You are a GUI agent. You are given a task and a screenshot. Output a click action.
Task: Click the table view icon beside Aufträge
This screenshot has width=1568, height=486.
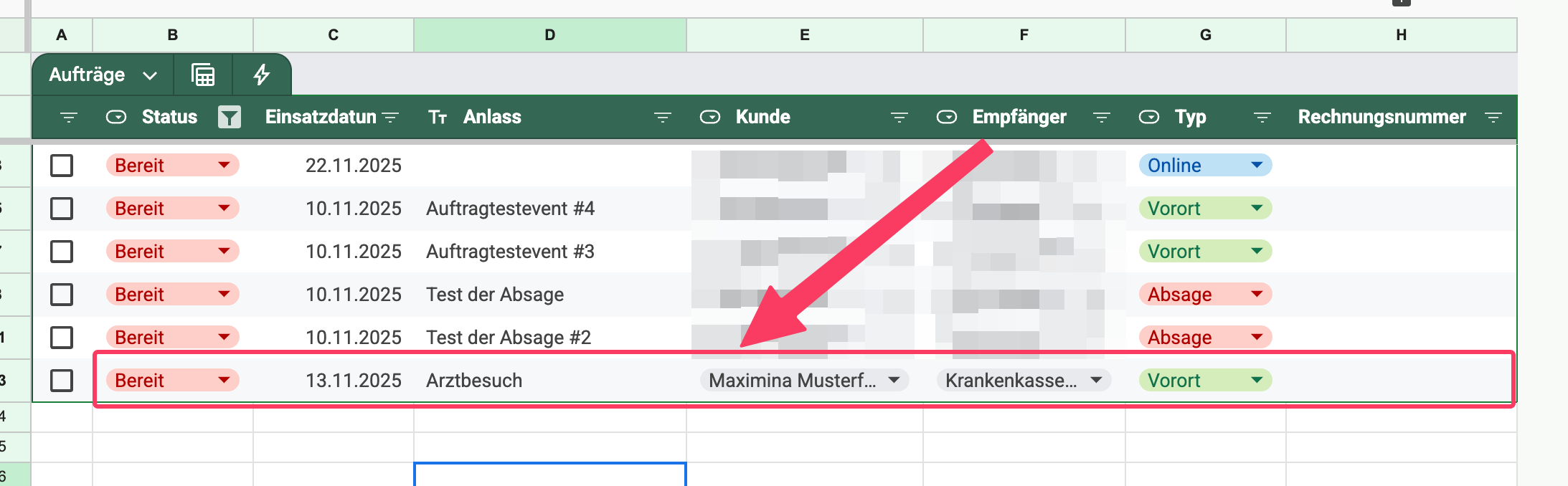[x=203, y=75]
